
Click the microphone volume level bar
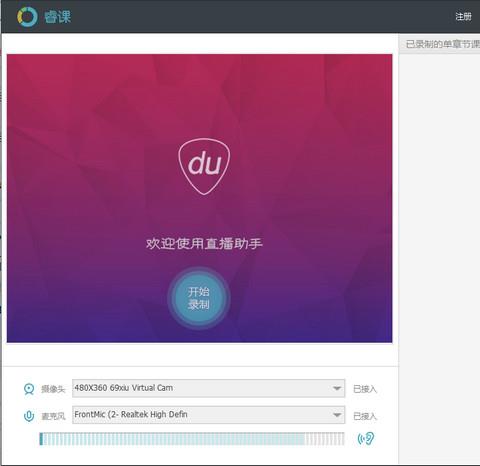pos(192,439)
